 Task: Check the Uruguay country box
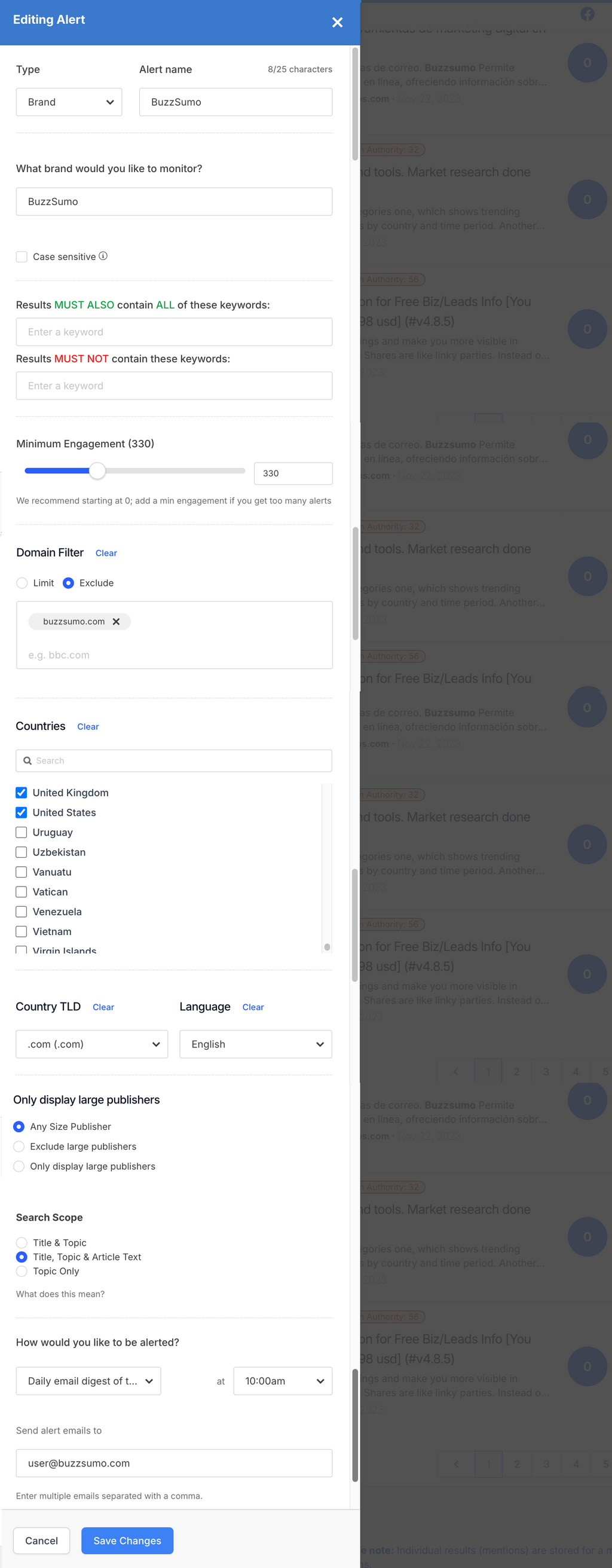coord(22,832)
